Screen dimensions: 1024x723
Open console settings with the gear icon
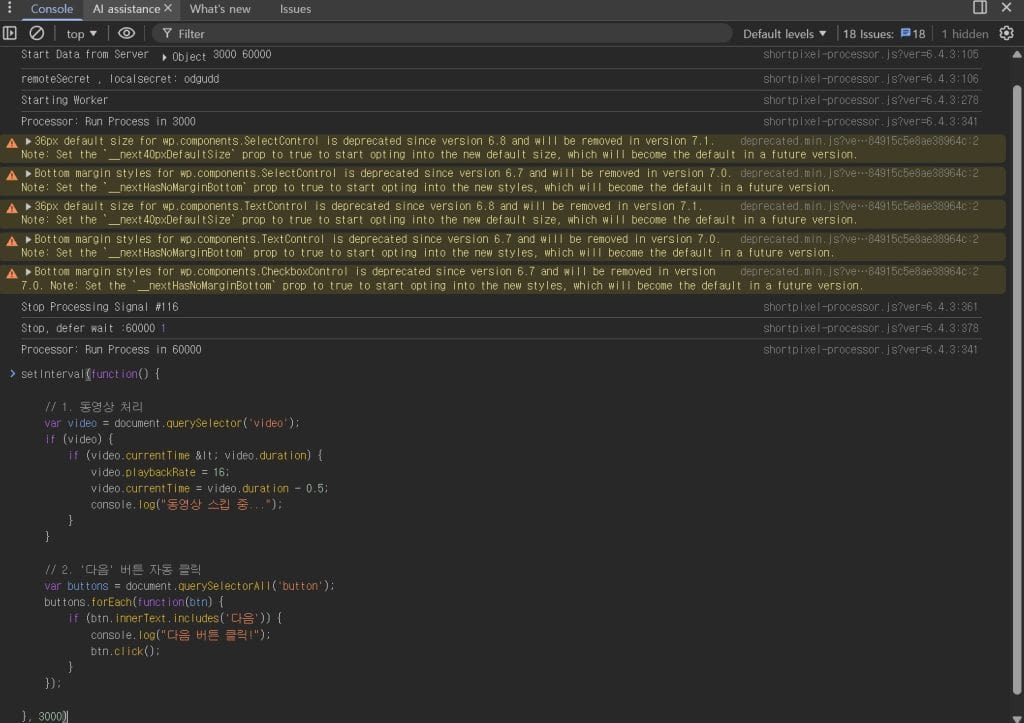click(x=1007, y=32)
